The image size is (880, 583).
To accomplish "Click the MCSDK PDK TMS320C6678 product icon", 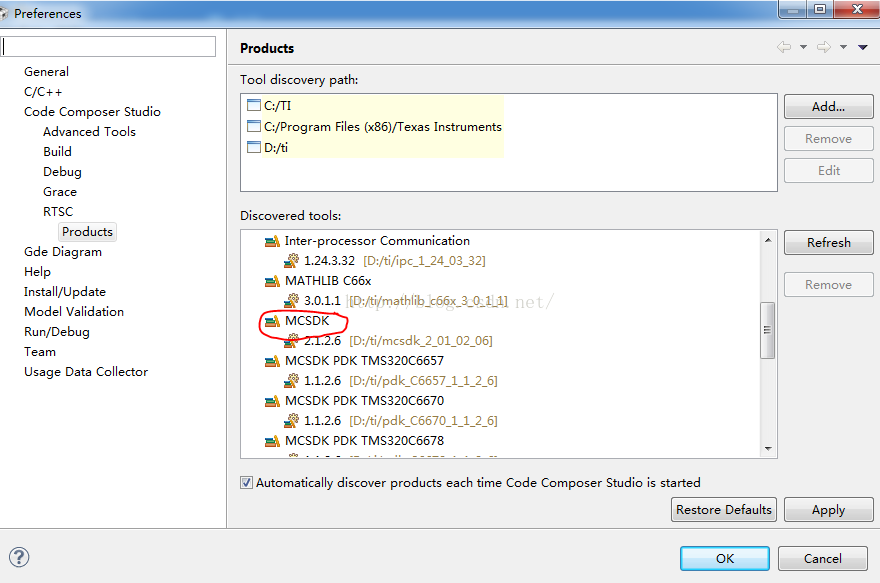I will pyautogui.click(x=272, y=441).
